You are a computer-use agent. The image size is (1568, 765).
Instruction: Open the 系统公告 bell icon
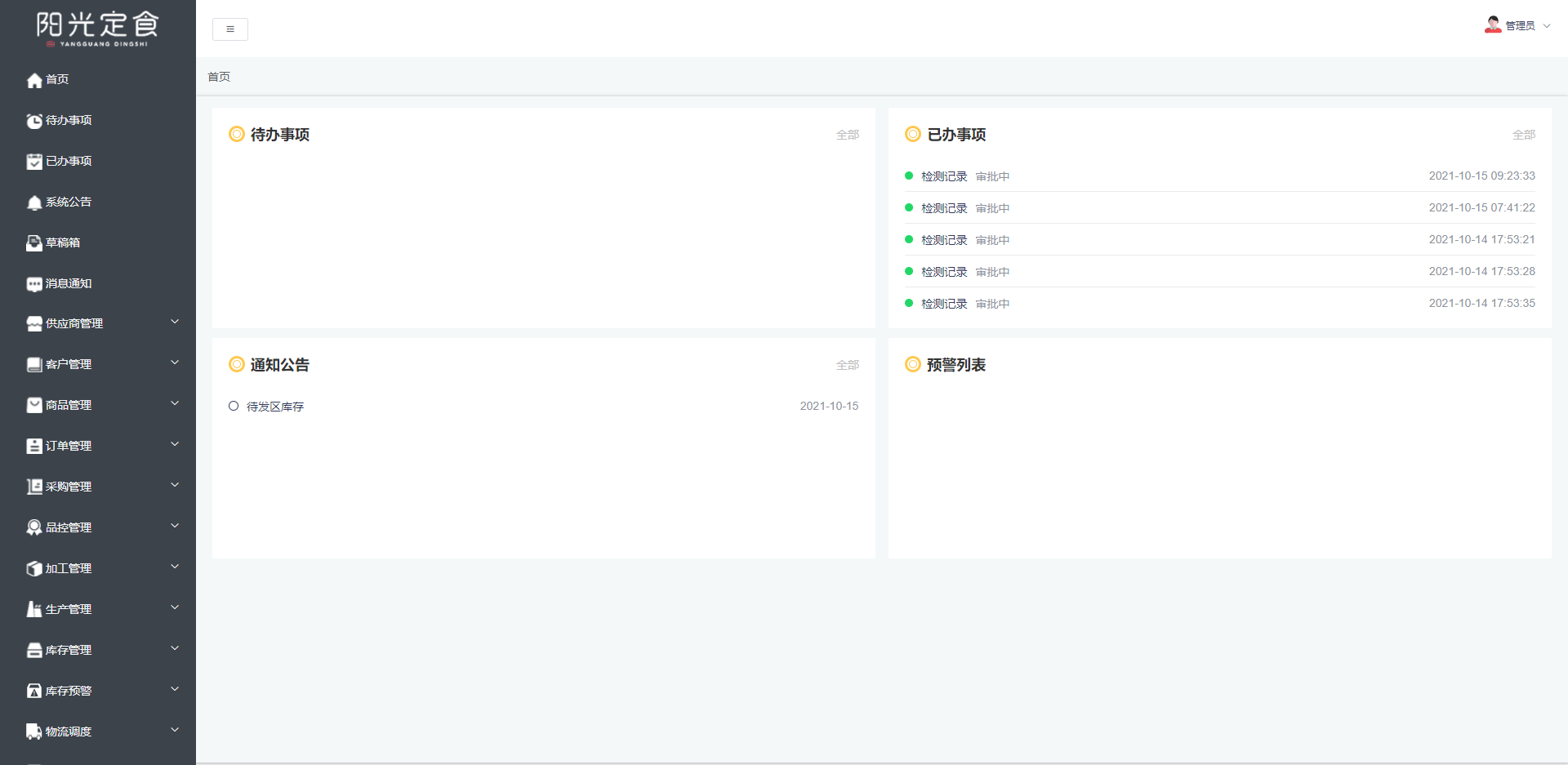click(34, 202)
